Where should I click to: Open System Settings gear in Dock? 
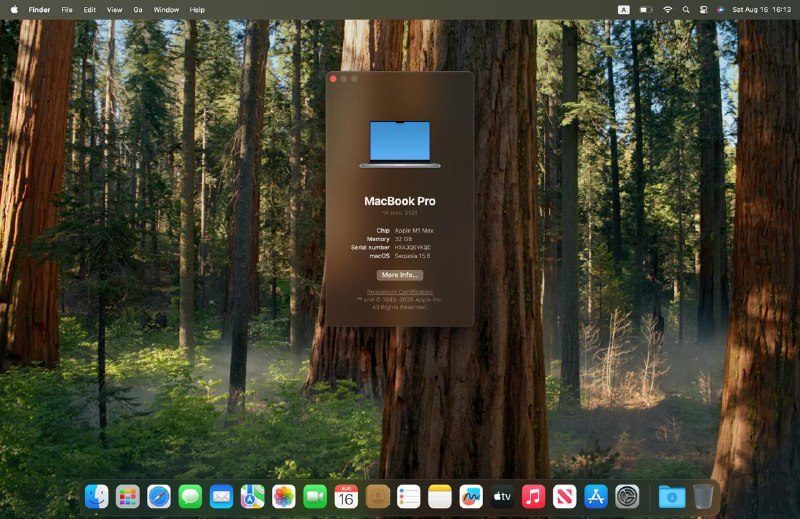[x=627, y=496]
